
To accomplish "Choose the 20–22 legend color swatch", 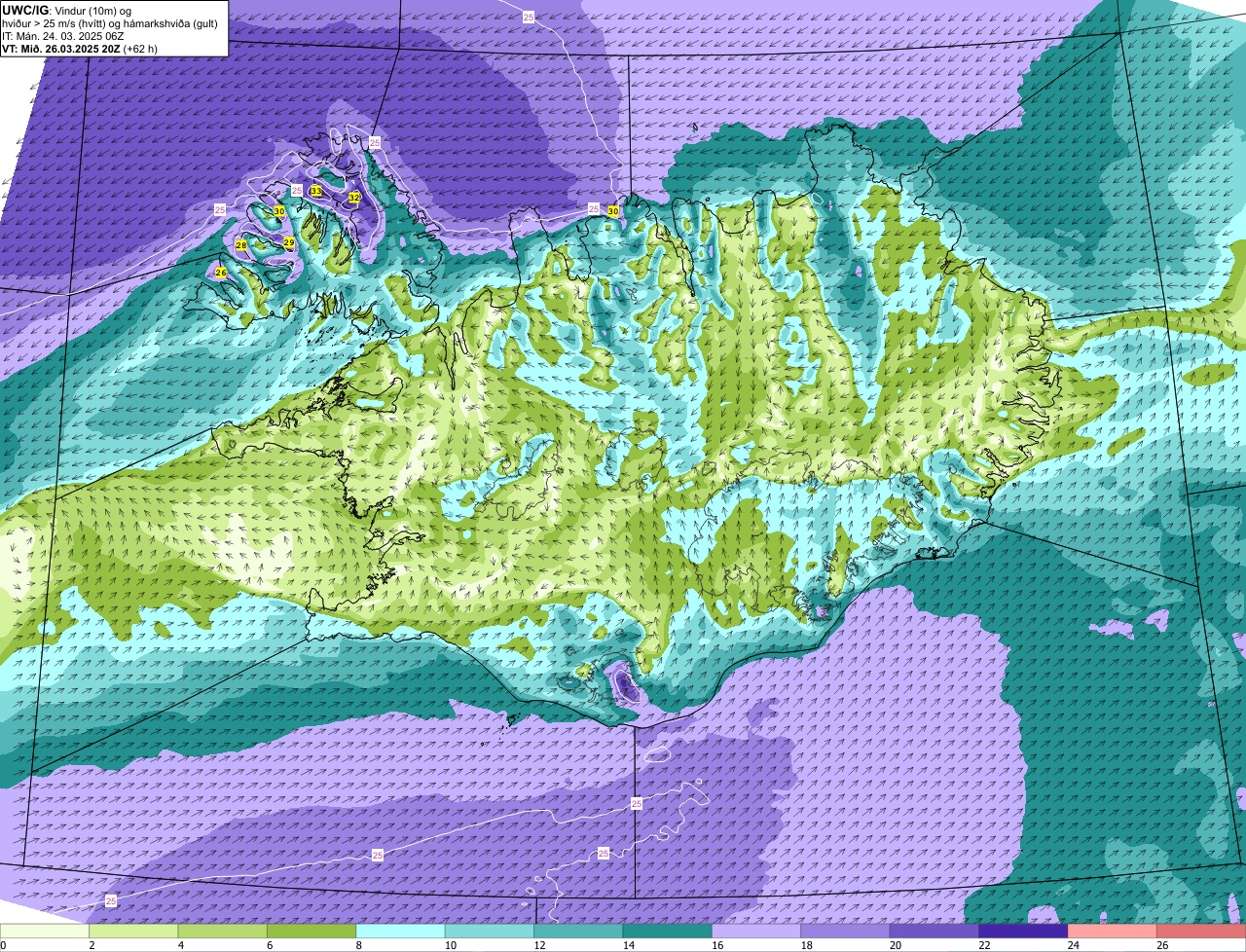I will pyautogui.click(x=934, y=931).
